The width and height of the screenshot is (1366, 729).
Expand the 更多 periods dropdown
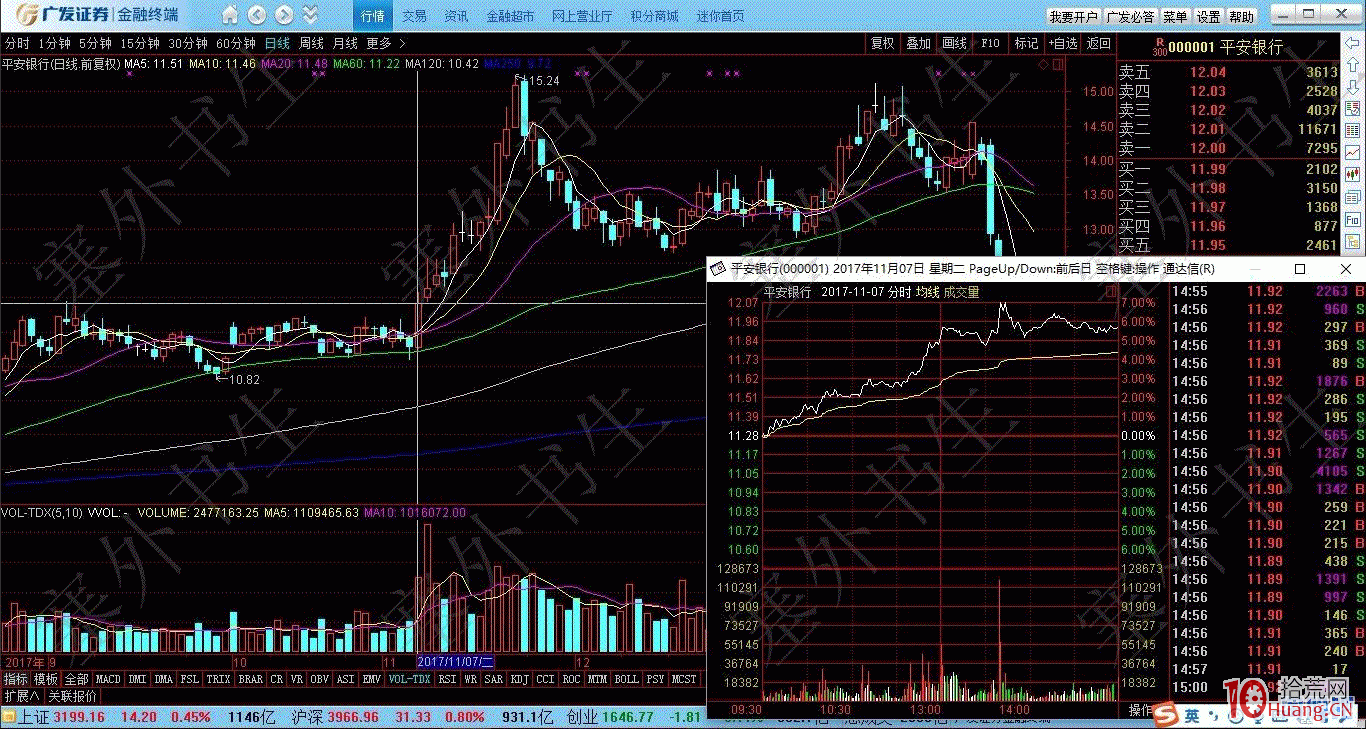point(386,43)
